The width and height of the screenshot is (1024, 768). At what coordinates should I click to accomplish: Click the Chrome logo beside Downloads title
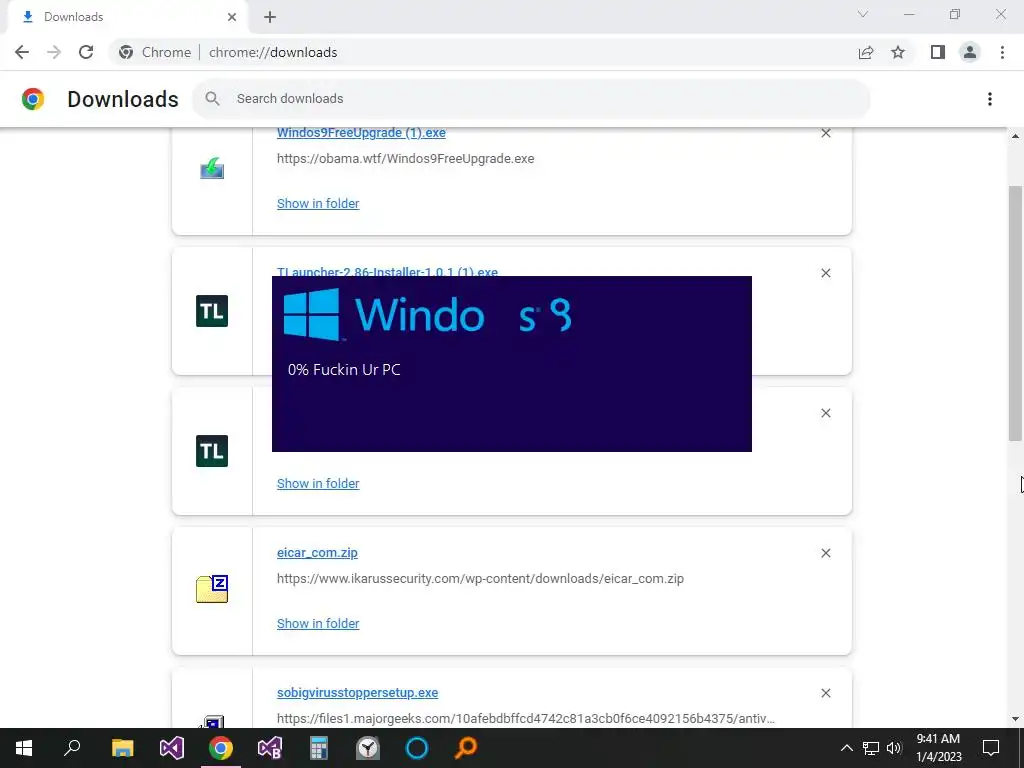[33, 99]
